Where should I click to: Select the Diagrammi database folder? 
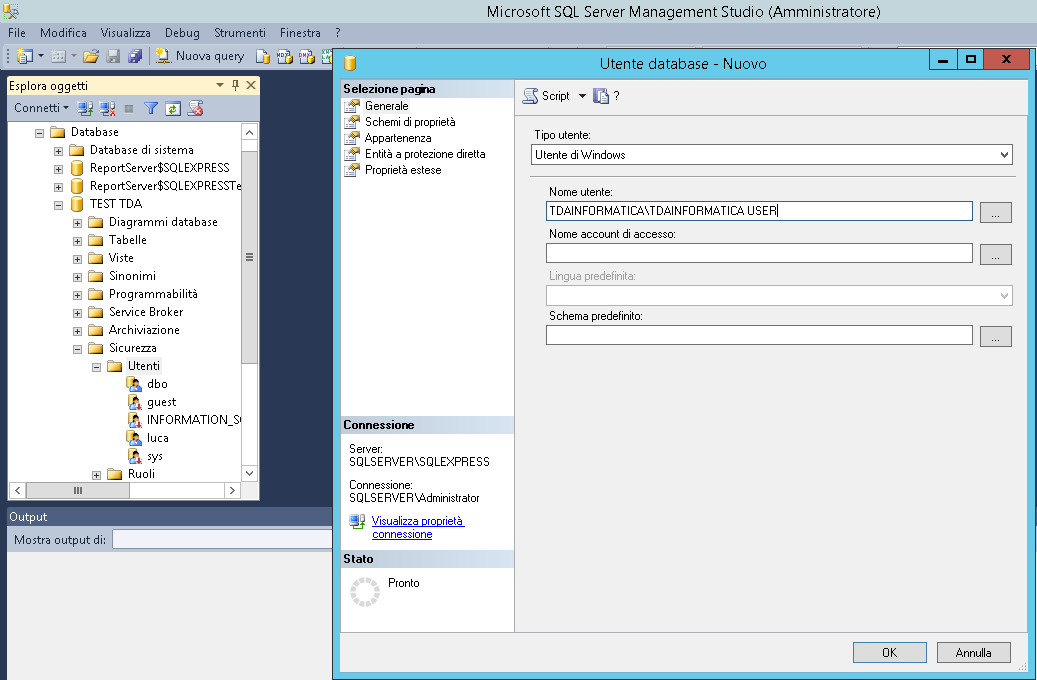point(163,222)
